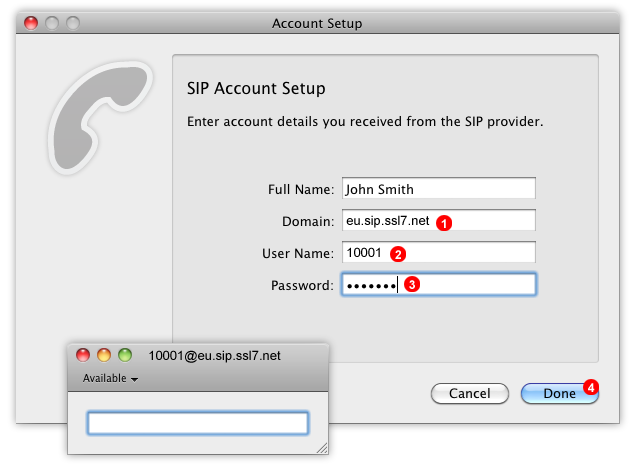Click the Password: label
This screenshot has height=466, width=633.
coord(302,285)
